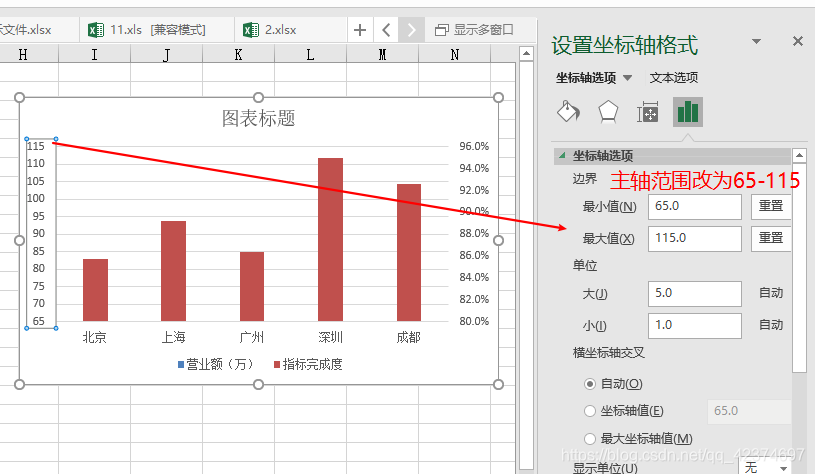Screen dimensions: 815x474
Task: Click the 最小值(N) field showing 65.0
Action: pyautogui.click(x=694, y=207)
